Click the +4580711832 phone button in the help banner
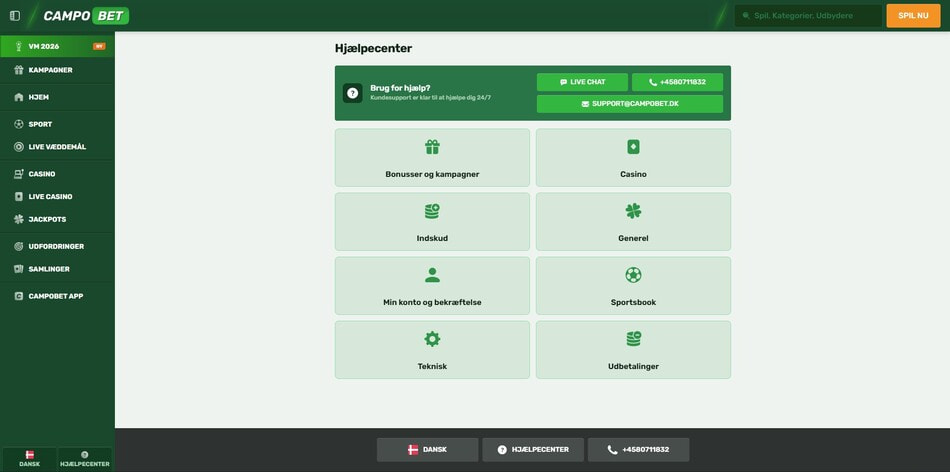This screenshot has width=950, height=472. [677, 82]
